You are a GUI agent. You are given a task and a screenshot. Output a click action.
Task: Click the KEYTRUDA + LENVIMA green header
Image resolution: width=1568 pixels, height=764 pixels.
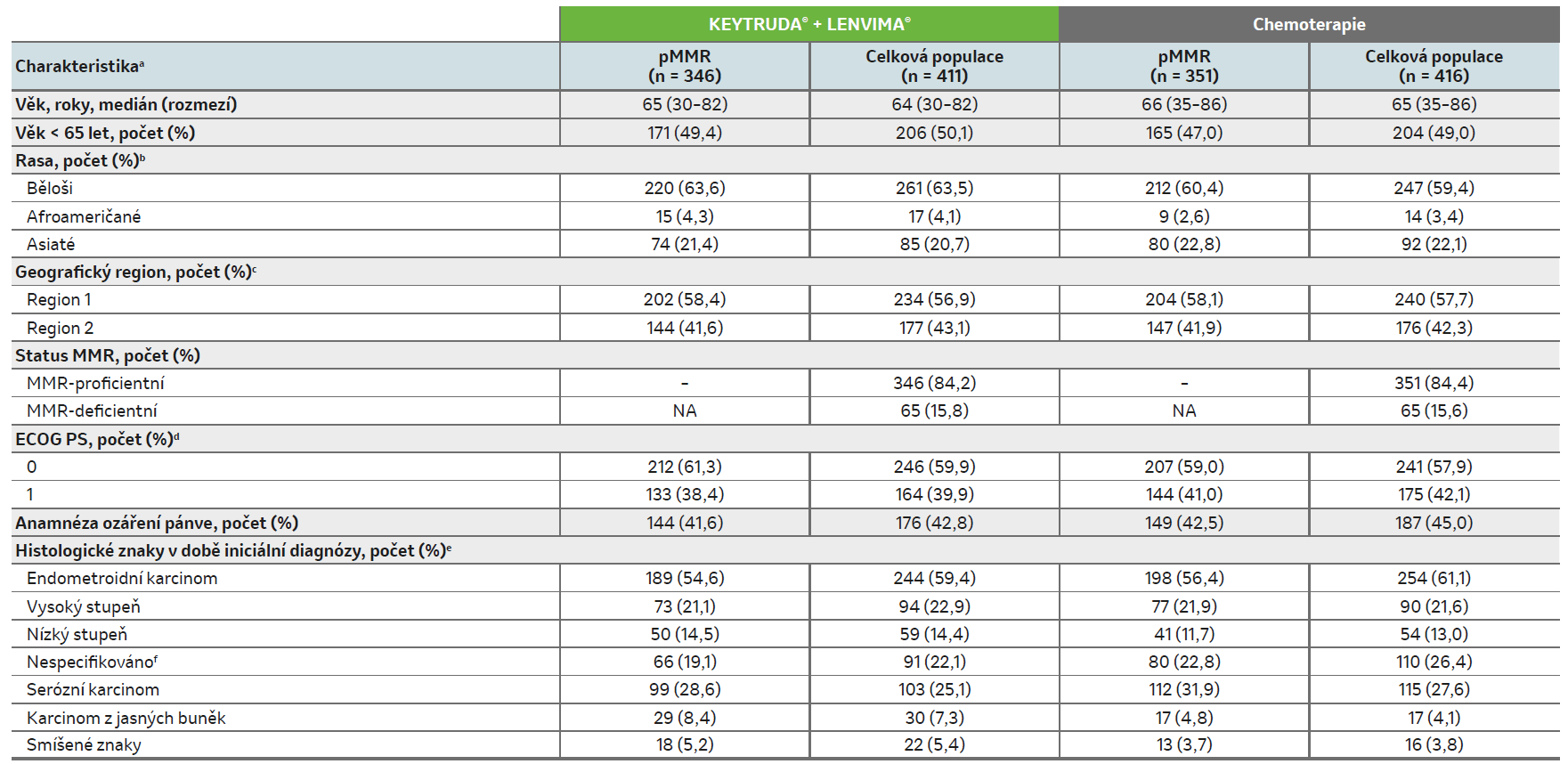(x=808, y=24)
